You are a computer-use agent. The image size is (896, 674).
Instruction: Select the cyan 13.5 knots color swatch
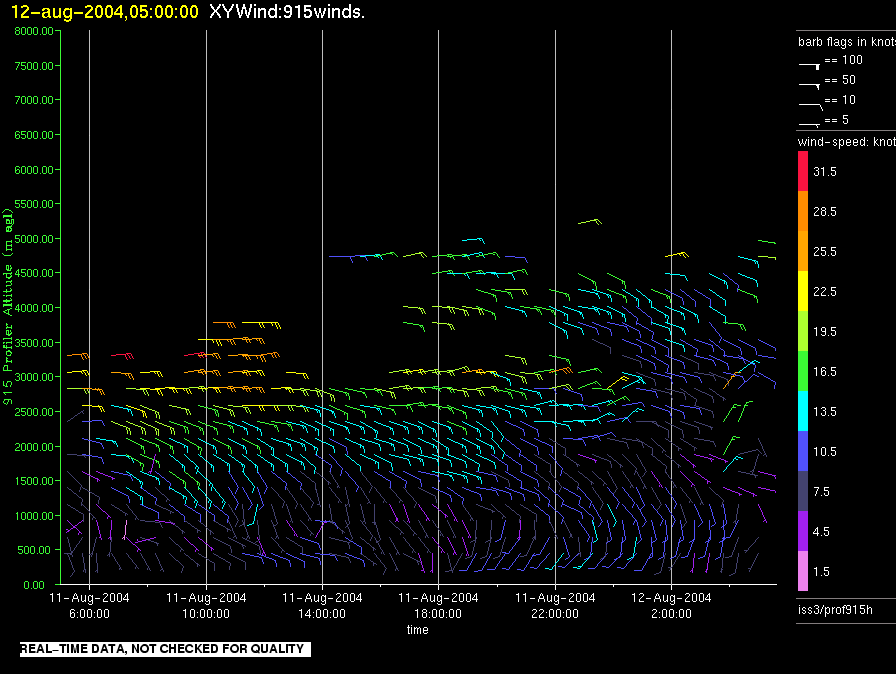[803, 411]
